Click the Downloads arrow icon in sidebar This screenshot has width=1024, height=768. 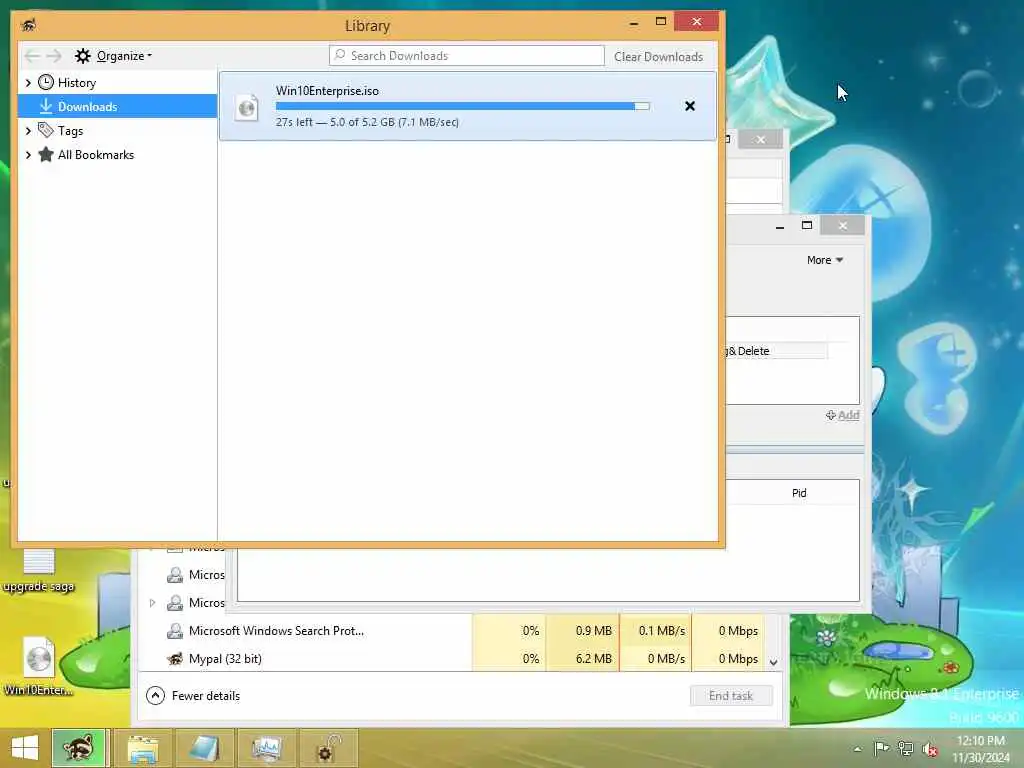(46, 106)
